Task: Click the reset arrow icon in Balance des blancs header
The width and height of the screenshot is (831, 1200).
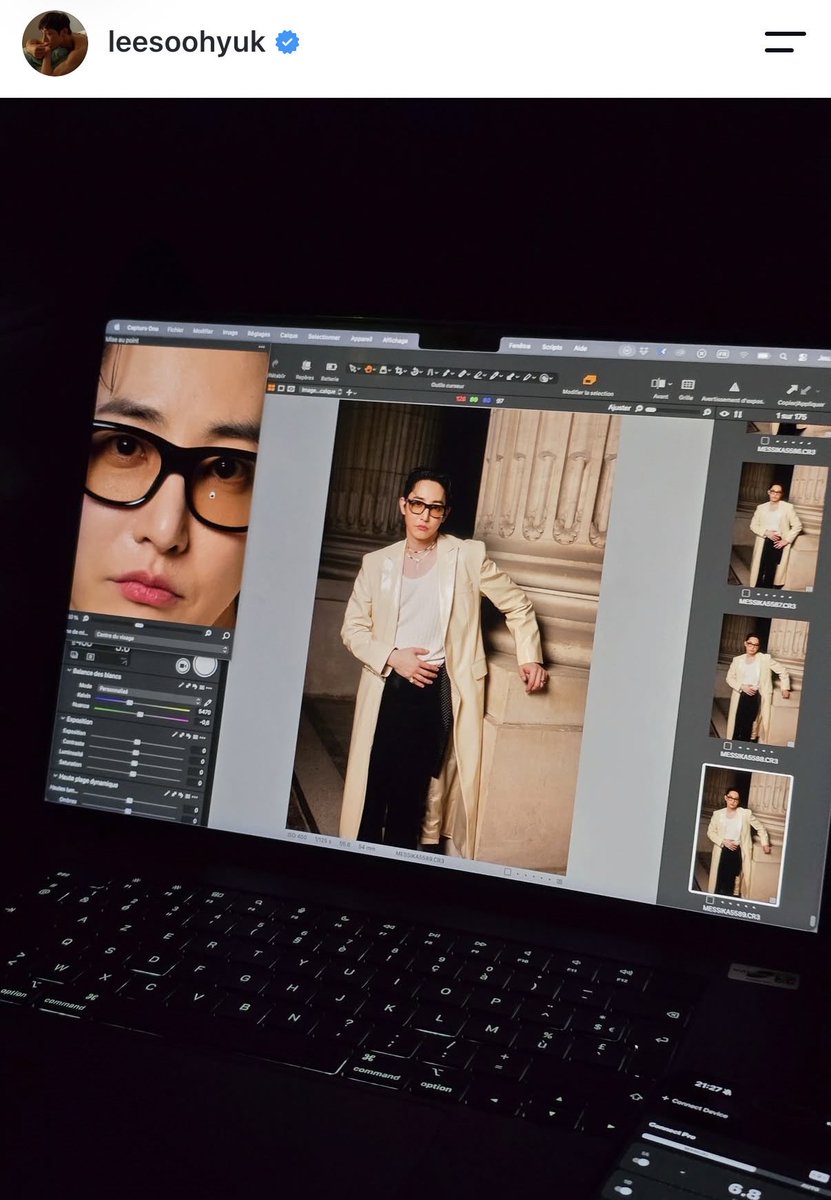Action: tap(195, 687)
